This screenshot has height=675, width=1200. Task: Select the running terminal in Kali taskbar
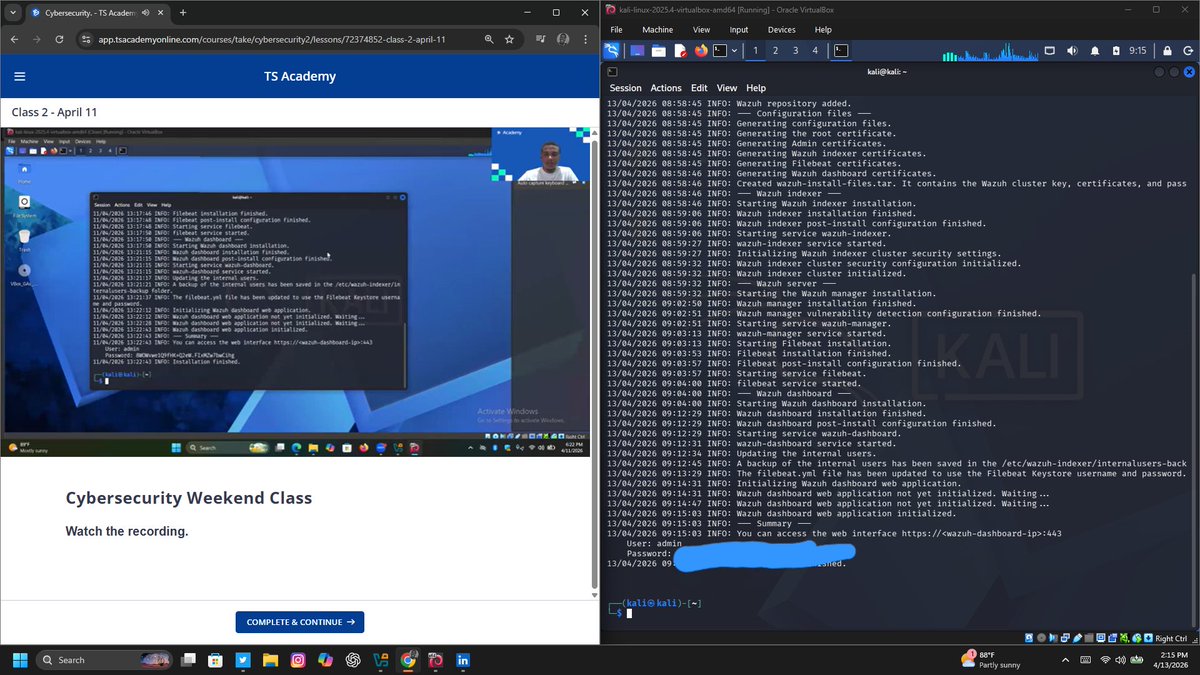(842, 50)
